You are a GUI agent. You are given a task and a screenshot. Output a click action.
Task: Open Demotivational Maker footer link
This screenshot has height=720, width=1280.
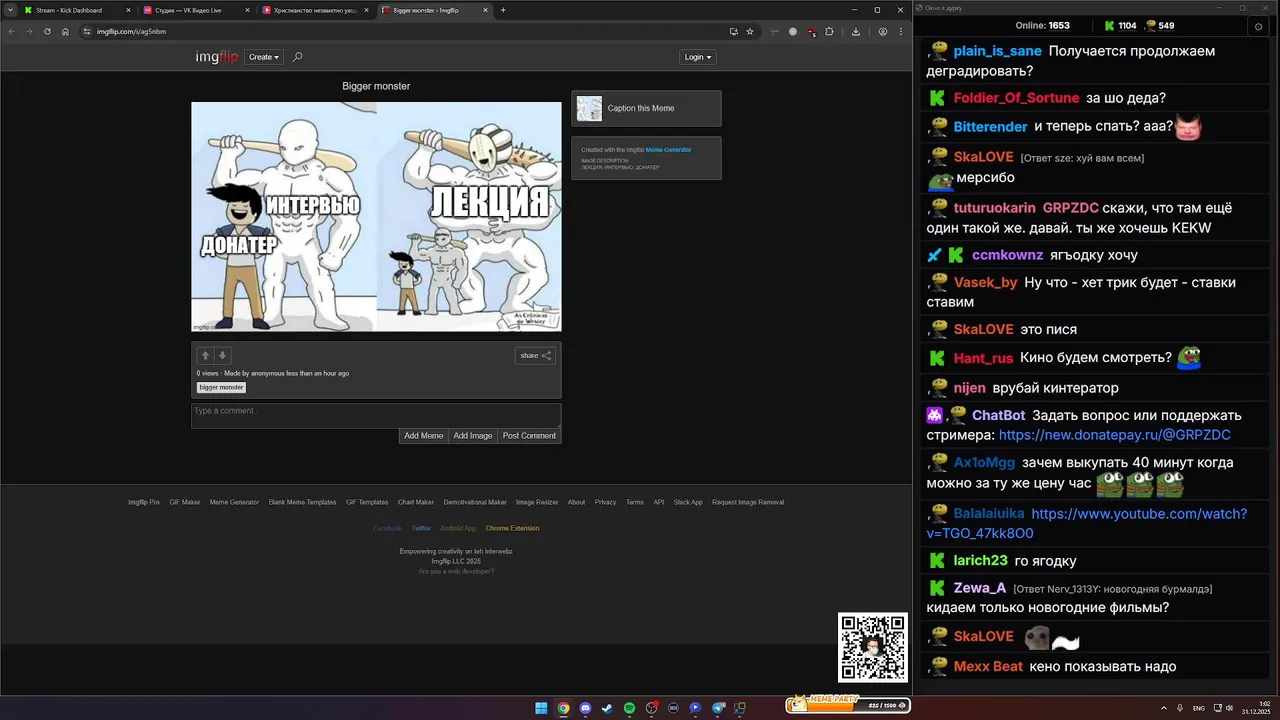click(475, 502)
